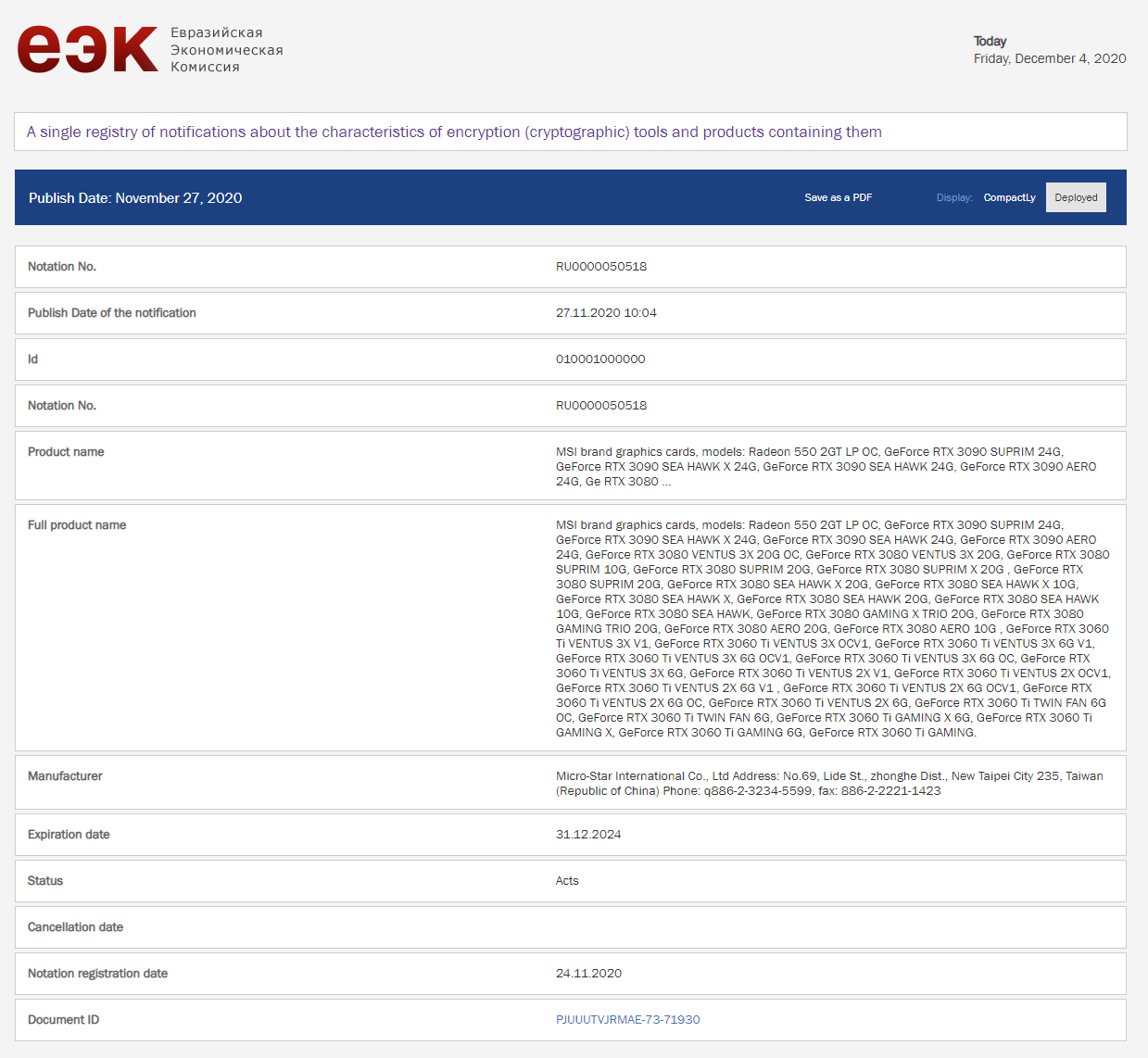The width and height of the screenshot is (1148, 1058).
Task: Click the Notation registration date label
Action: (97, 974)
